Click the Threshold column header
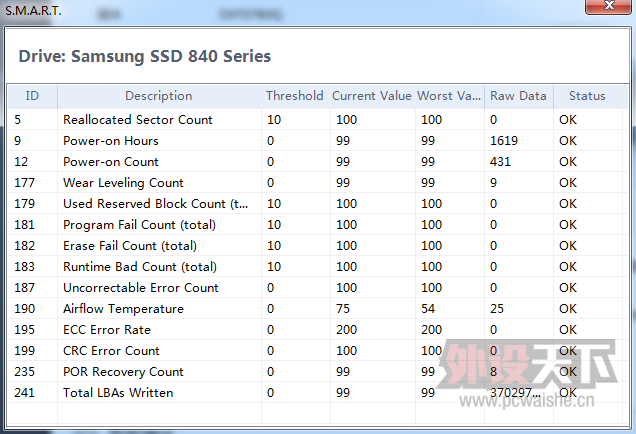The image size is (636, 434). click(x=295, y=96)
